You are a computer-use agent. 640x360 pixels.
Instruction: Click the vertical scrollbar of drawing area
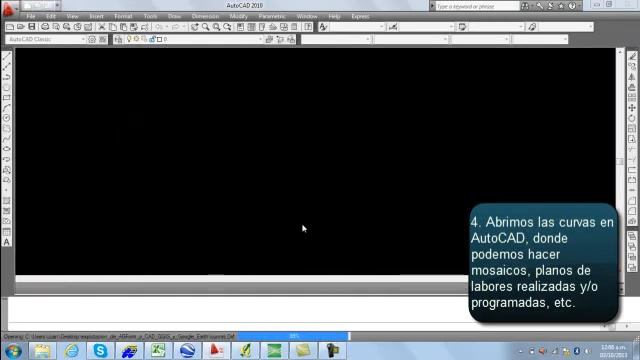[620, 162]
